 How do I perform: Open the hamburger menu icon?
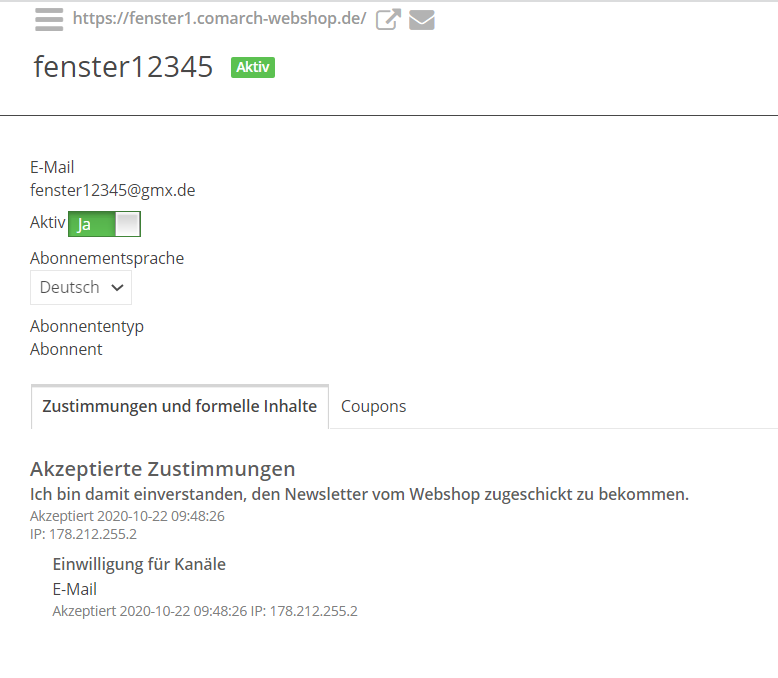pos(49,20)
